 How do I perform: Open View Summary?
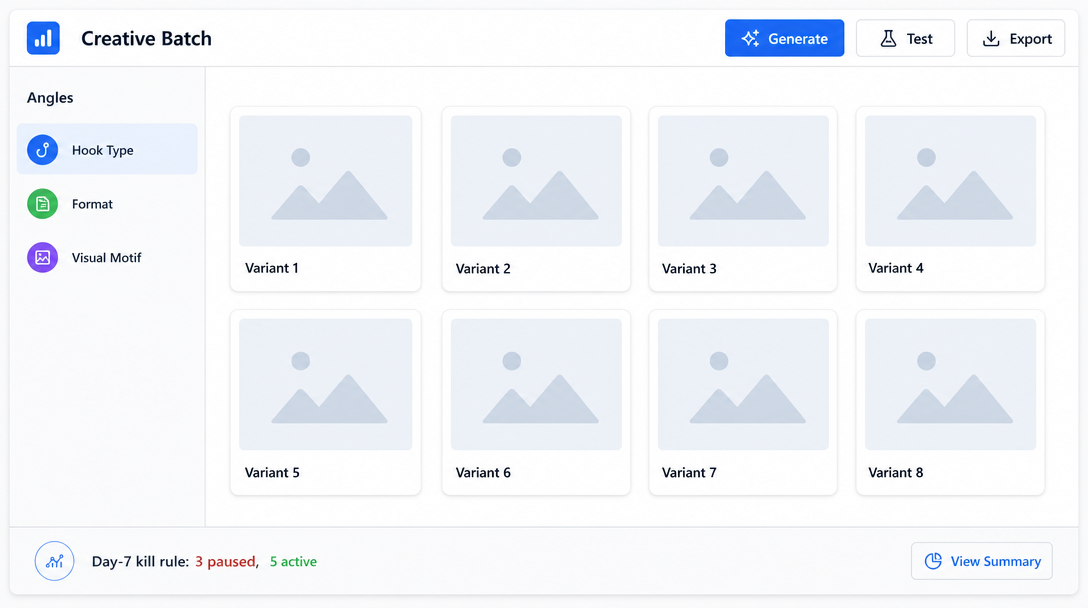(x=982, y=561)
